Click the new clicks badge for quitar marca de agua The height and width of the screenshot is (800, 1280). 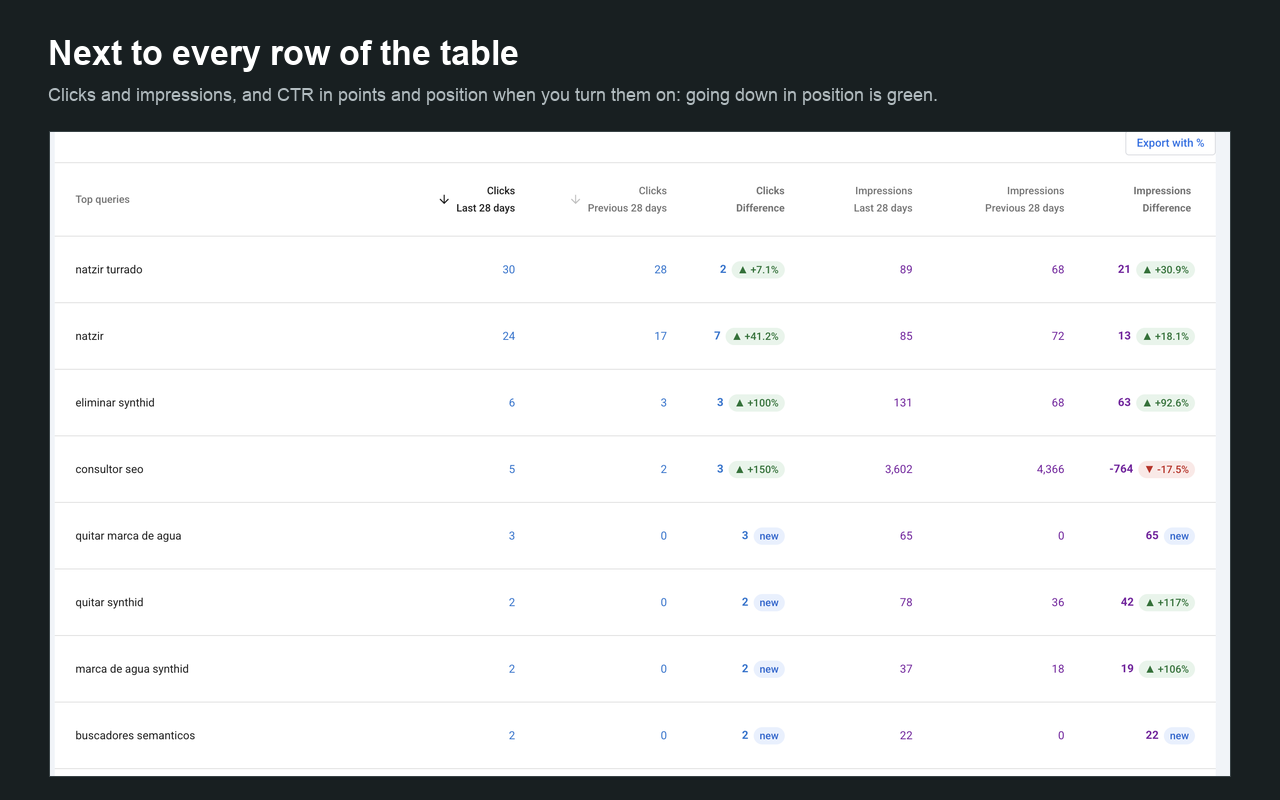click(x=769, y=536)
